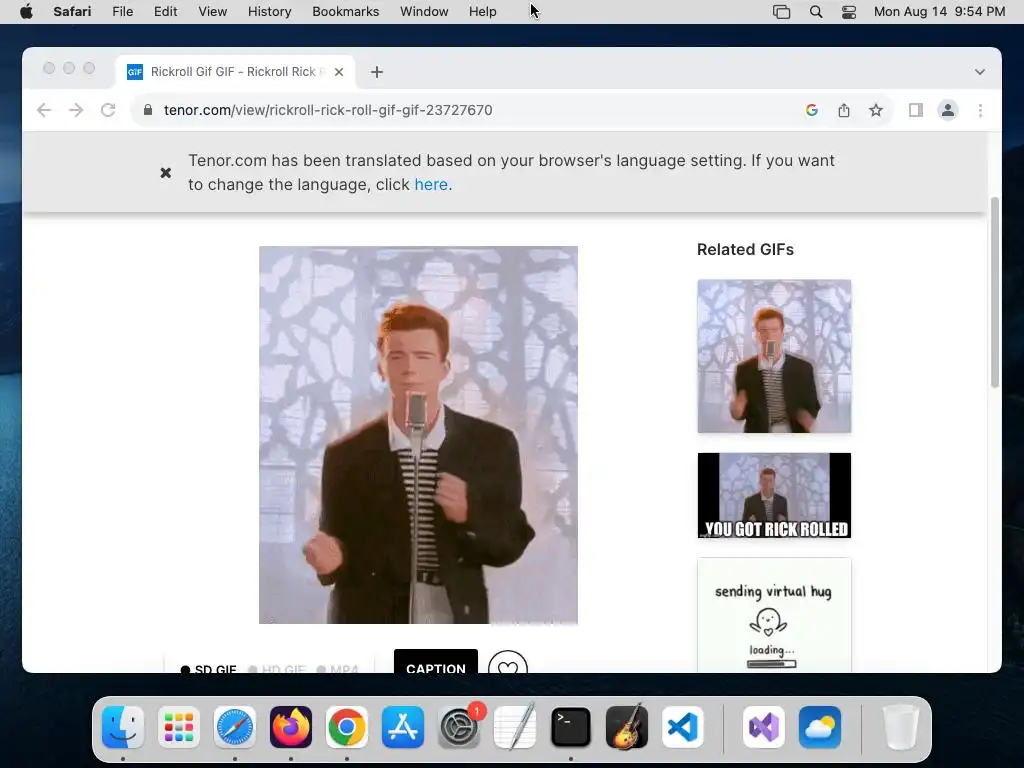This screenshot has height=768, width=1024.
Task: Open Visual Studio from the dock
Action: [x=763, y=727]
